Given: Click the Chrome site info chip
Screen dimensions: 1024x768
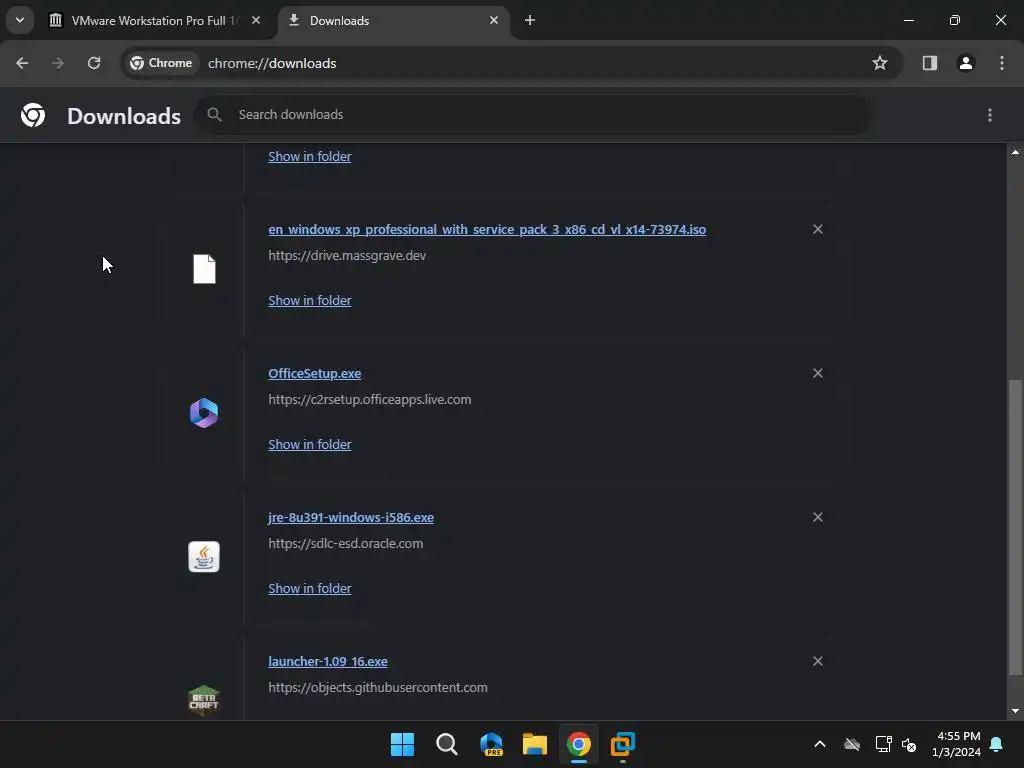Looking at the screenshot, I should coord(161,63).
